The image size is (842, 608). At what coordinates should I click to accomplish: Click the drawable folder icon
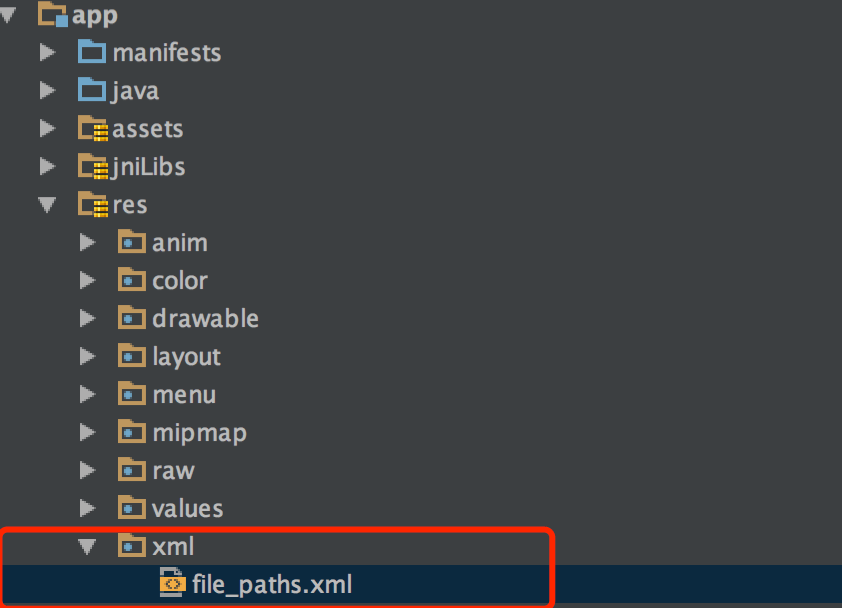coord(132,317)
